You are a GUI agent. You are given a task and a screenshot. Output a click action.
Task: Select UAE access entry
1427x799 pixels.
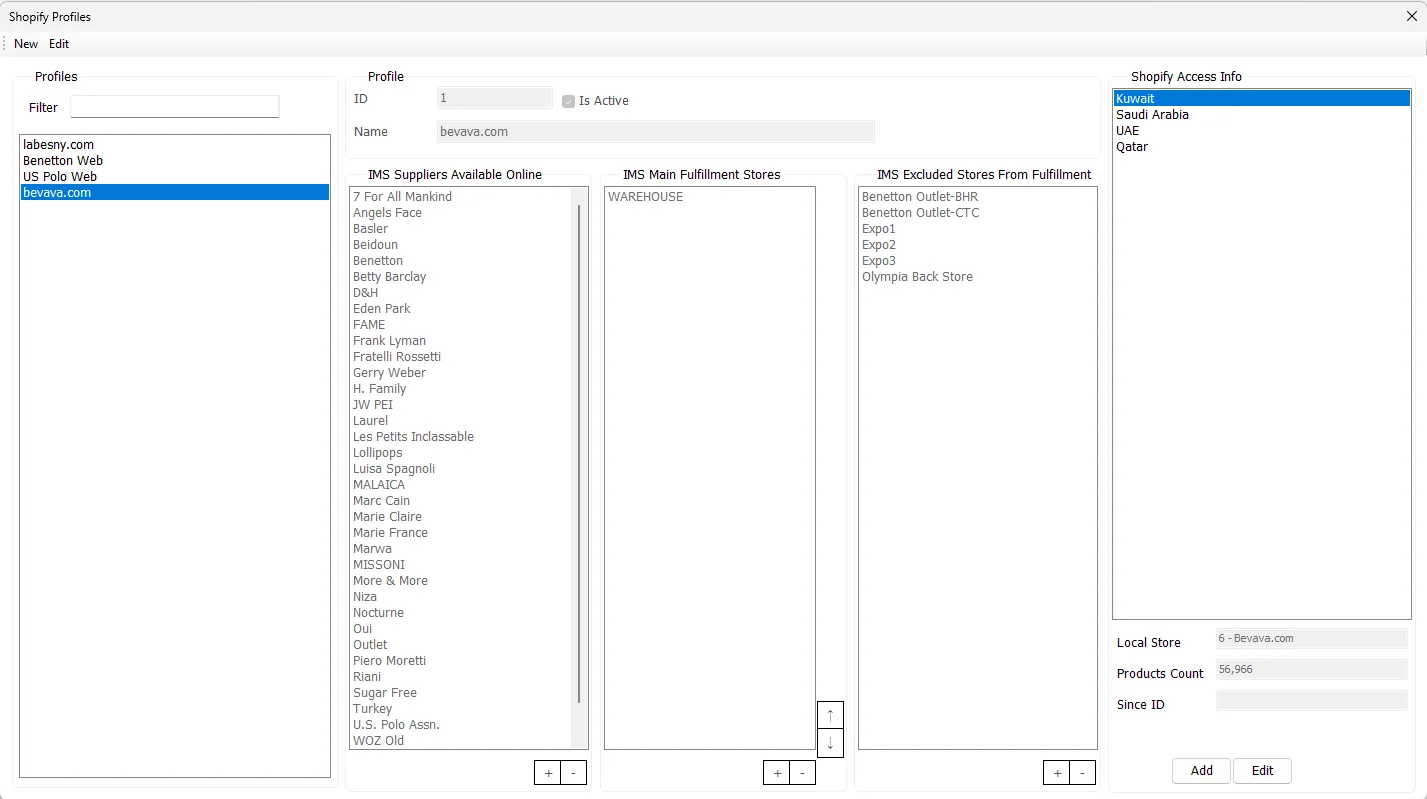1262,131
